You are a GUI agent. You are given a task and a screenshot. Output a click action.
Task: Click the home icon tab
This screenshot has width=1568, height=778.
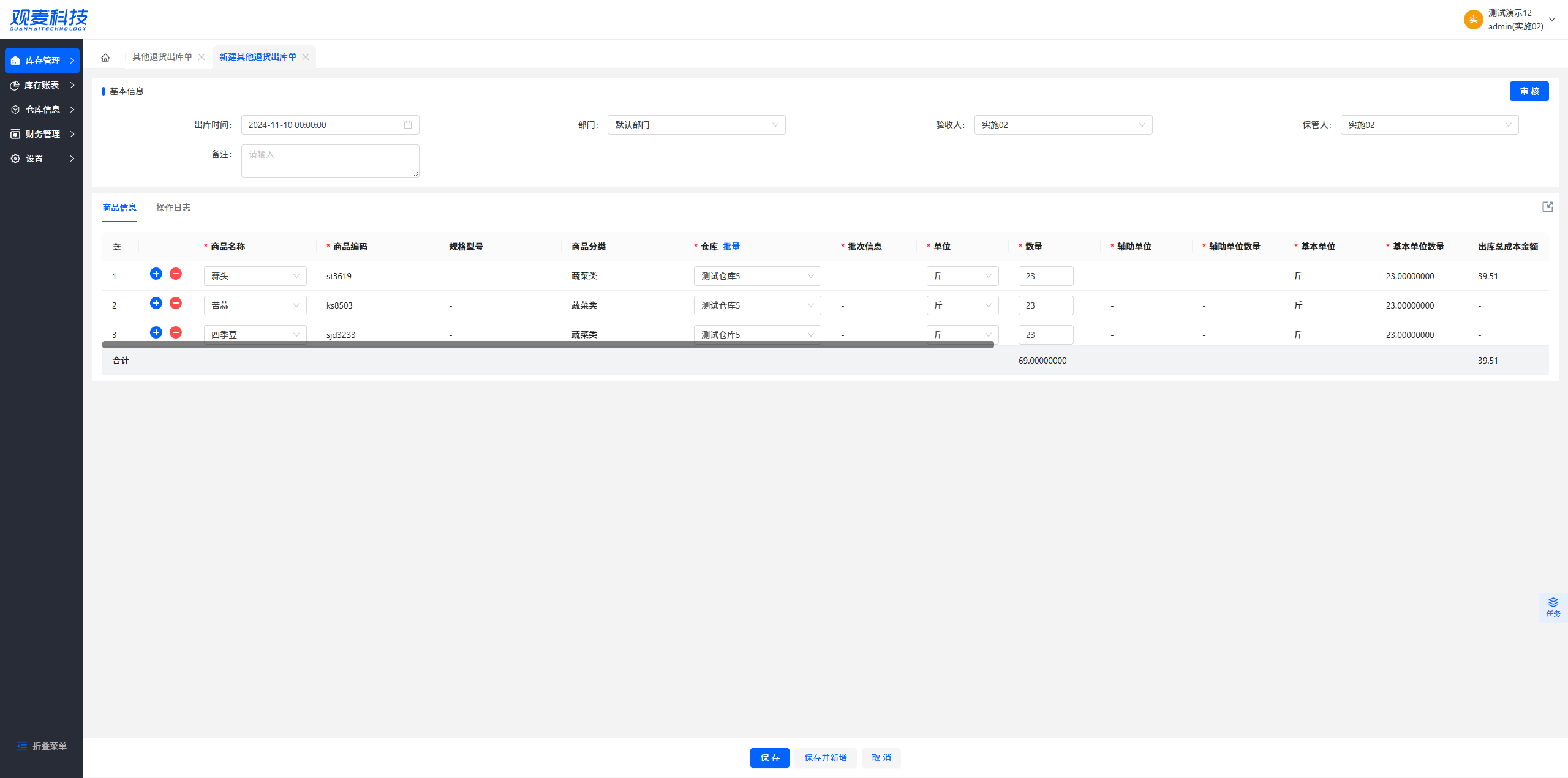click(105, 58)
